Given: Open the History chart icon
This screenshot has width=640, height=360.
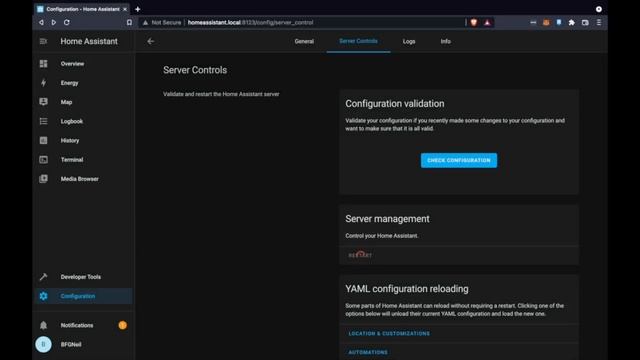Looking at the screenshot, I should click(43, 140).
